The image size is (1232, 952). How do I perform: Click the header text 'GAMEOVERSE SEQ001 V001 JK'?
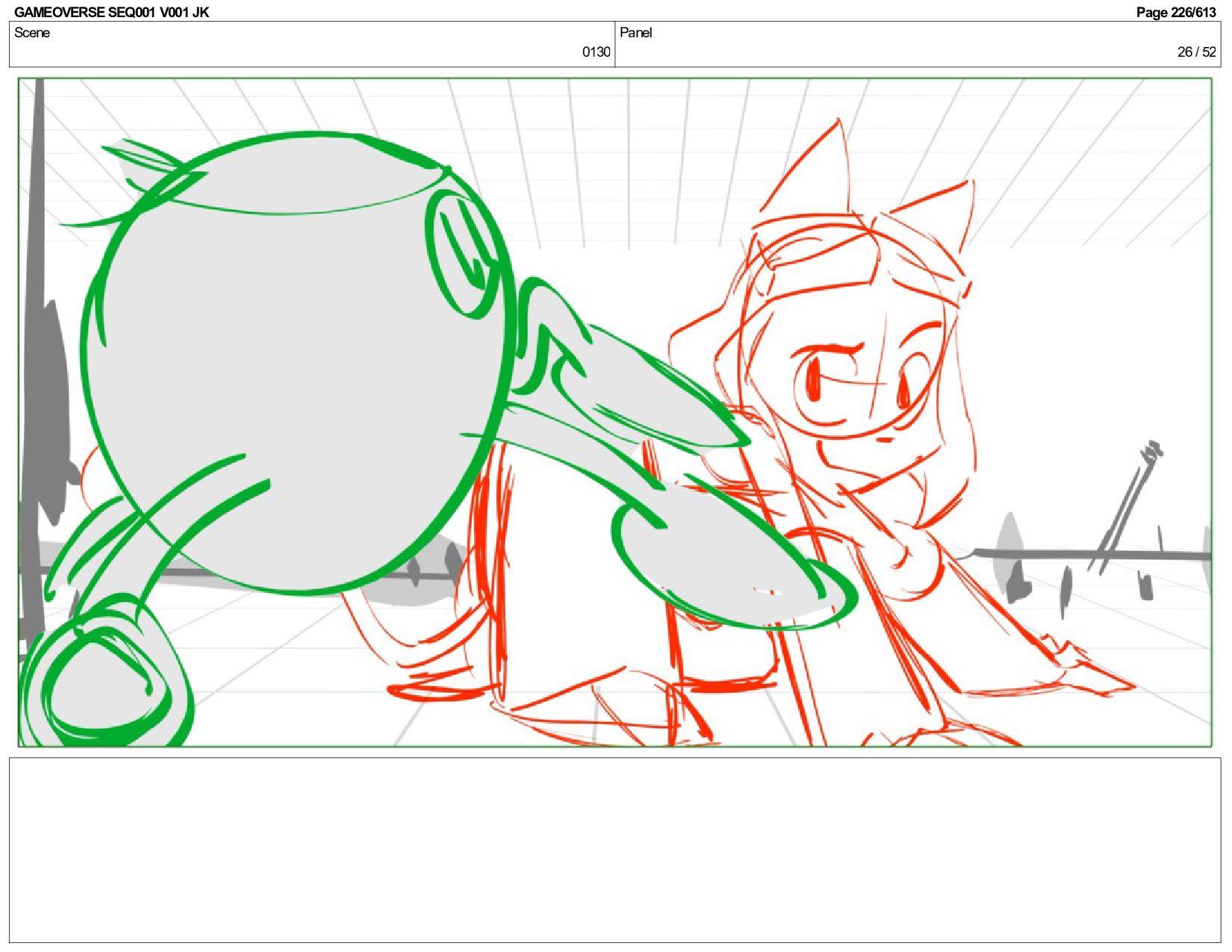click(111, 12)
